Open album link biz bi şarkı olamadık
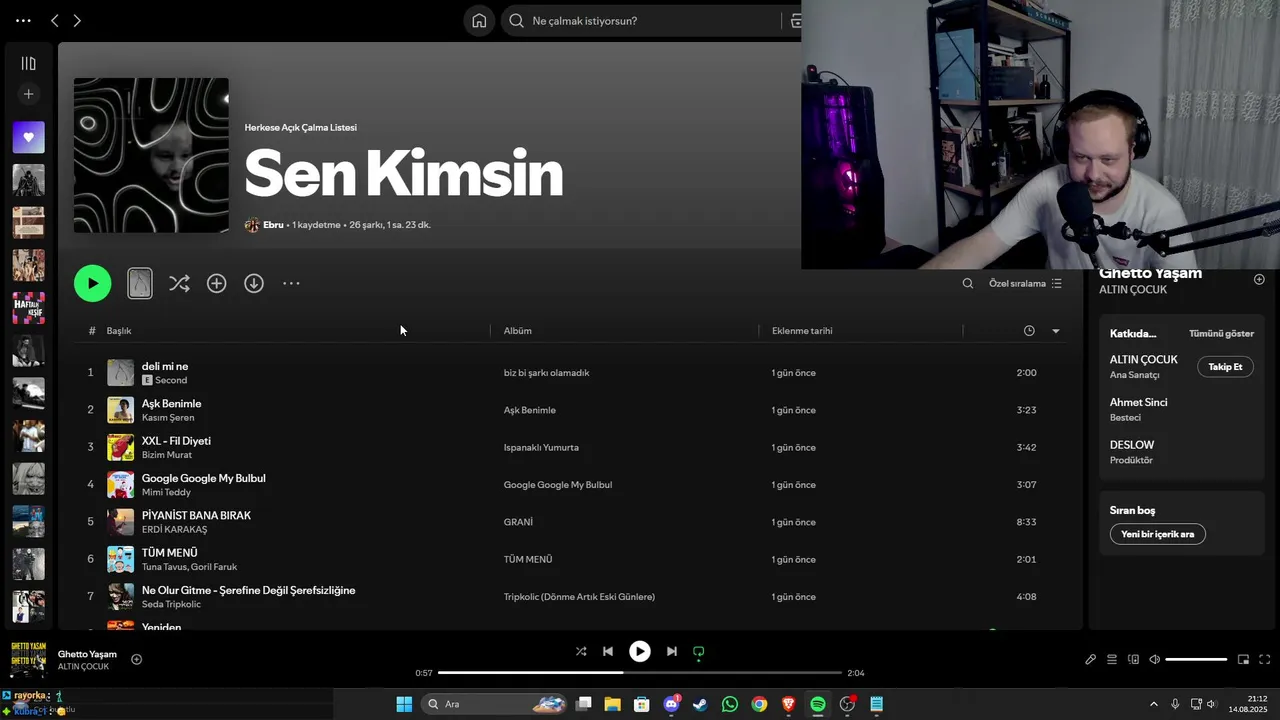1280x720 pixels. pyautogui.click(x=546, y=373)
